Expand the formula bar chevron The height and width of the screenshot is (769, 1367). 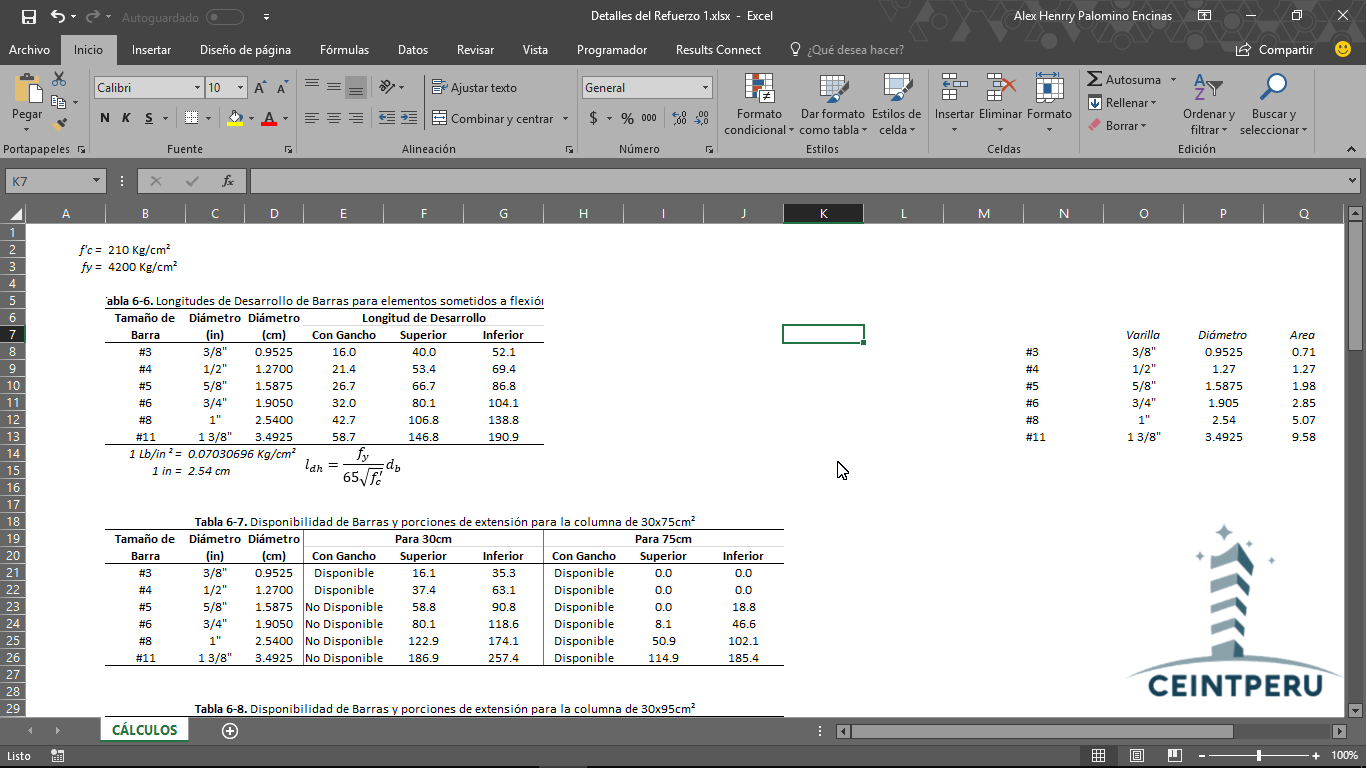tap(1353, 181)
